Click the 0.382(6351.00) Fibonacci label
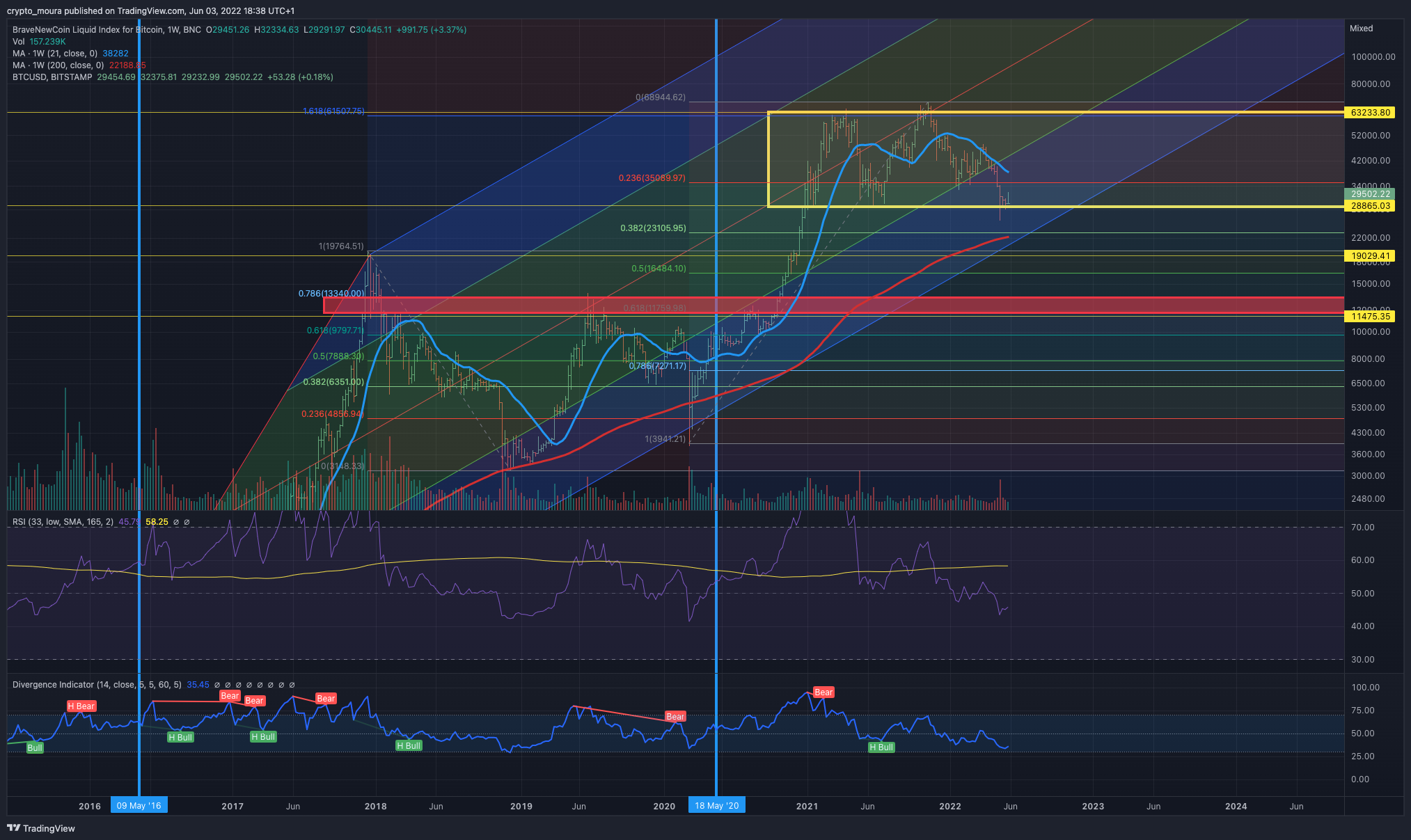 coord(333,382)
